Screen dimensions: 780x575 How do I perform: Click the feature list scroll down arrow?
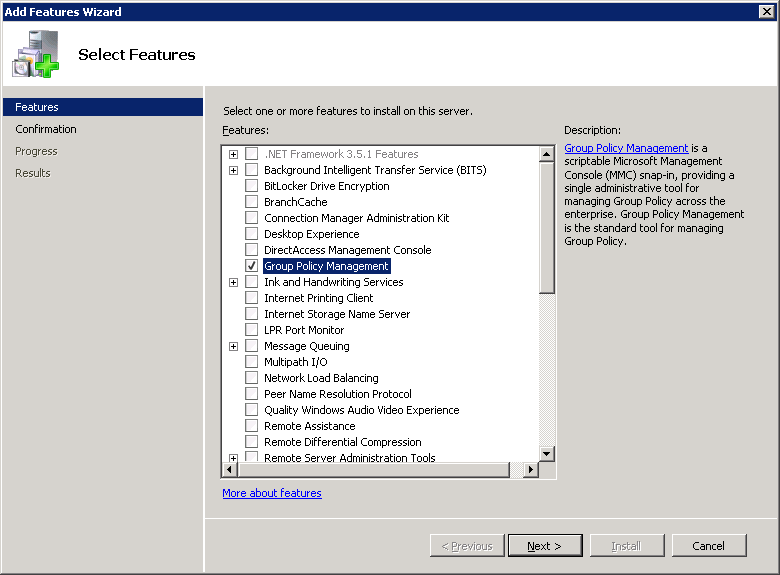(546, 454)
